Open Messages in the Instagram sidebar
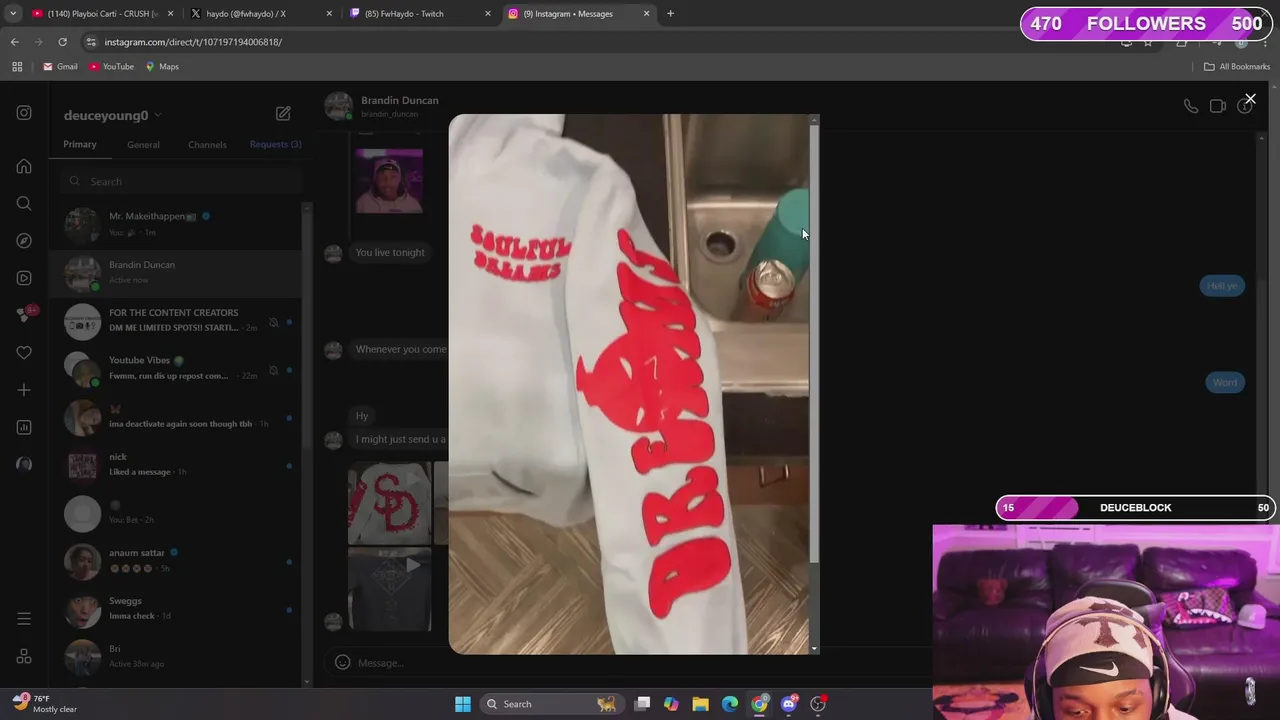 point(24,315)
